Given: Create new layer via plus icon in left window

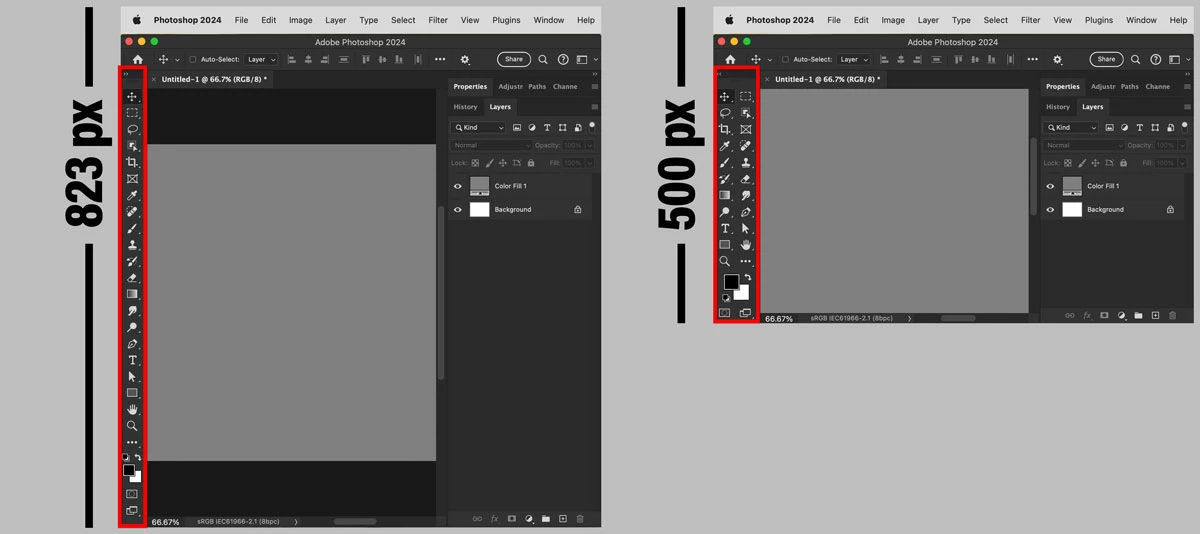Looking at the screenshot, I should (563, 519).
